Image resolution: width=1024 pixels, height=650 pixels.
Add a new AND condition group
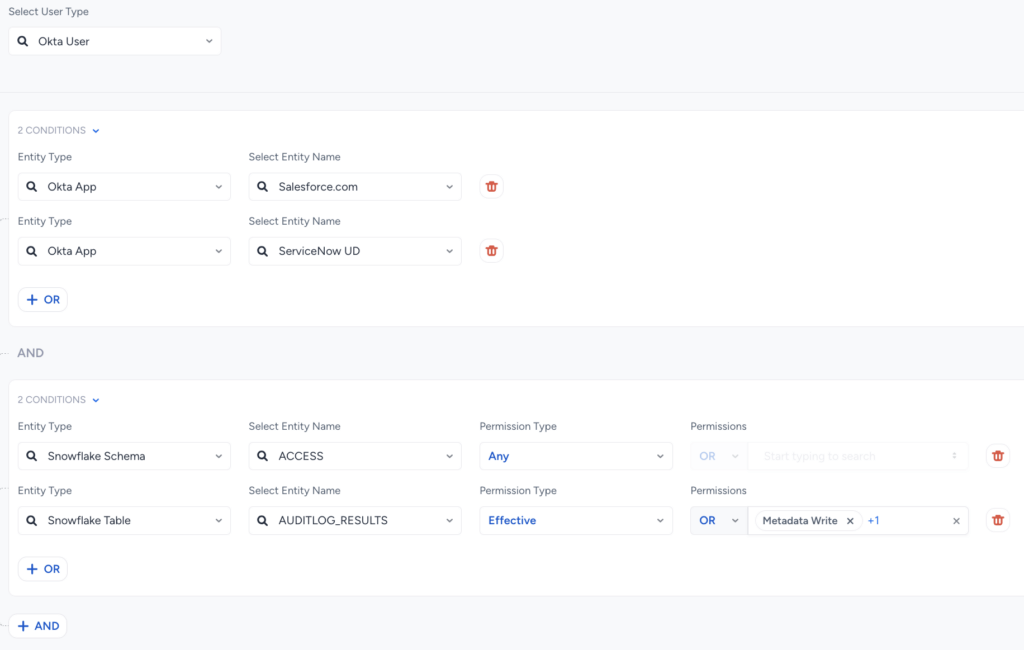(x=38, y=626)
